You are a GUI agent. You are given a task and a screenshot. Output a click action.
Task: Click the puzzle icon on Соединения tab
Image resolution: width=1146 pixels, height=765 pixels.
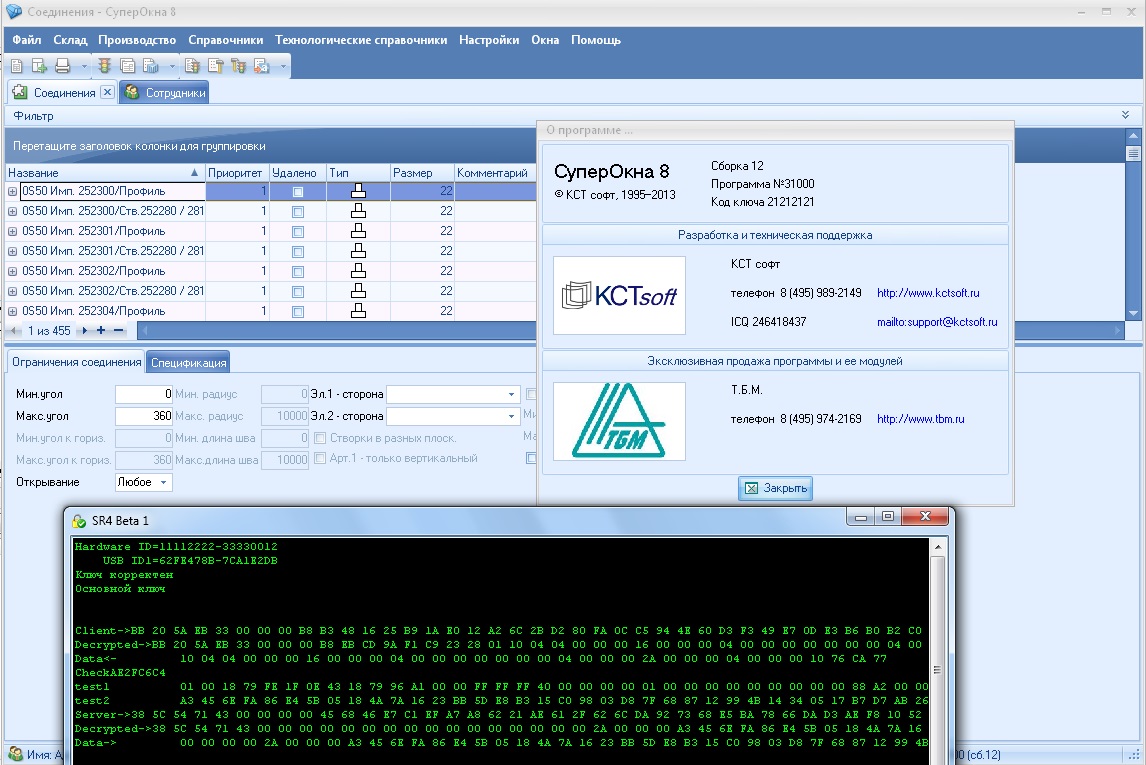click(x=20, y=92)
